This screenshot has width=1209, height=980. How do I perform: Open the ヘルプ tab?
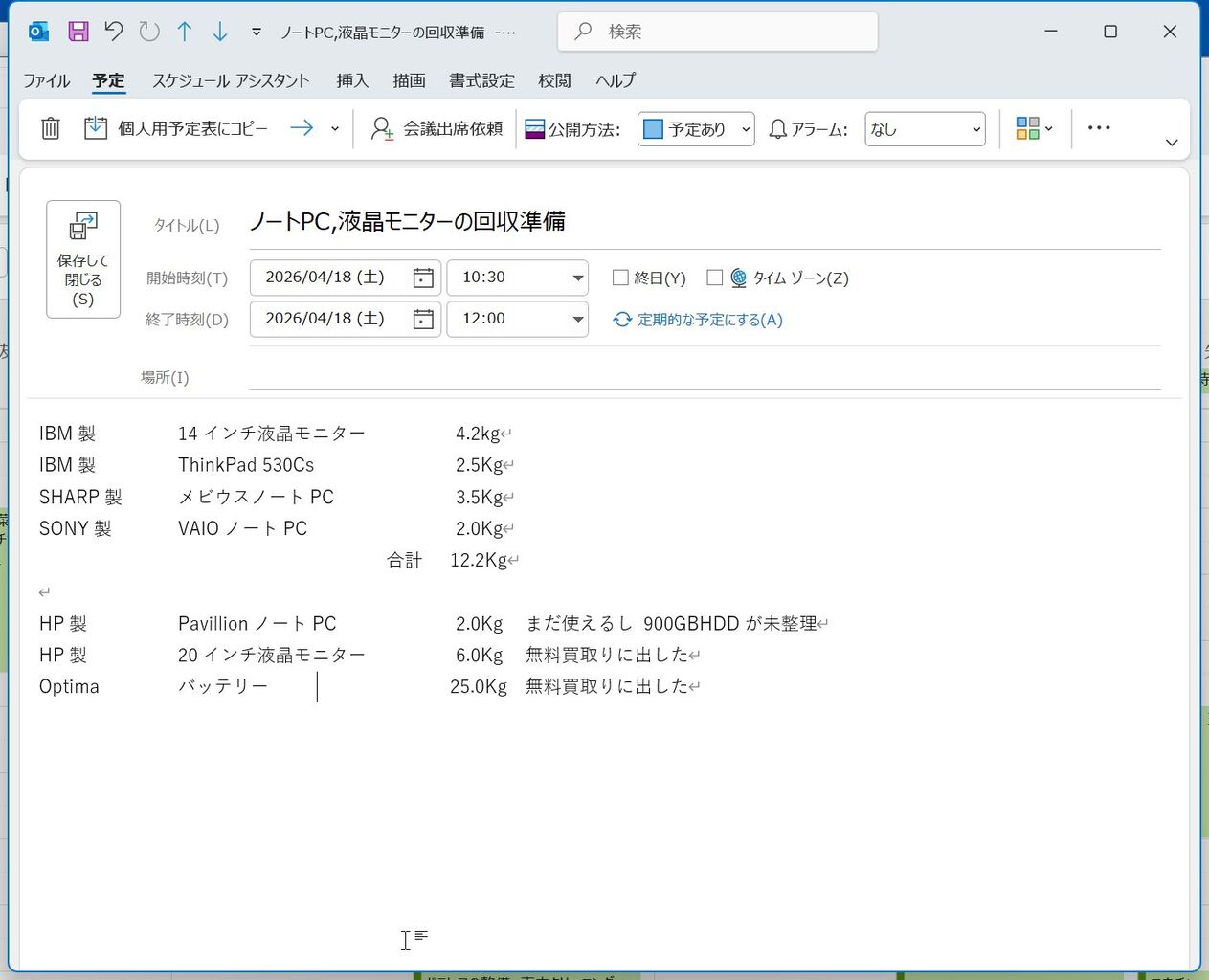[x=616, y=80]
